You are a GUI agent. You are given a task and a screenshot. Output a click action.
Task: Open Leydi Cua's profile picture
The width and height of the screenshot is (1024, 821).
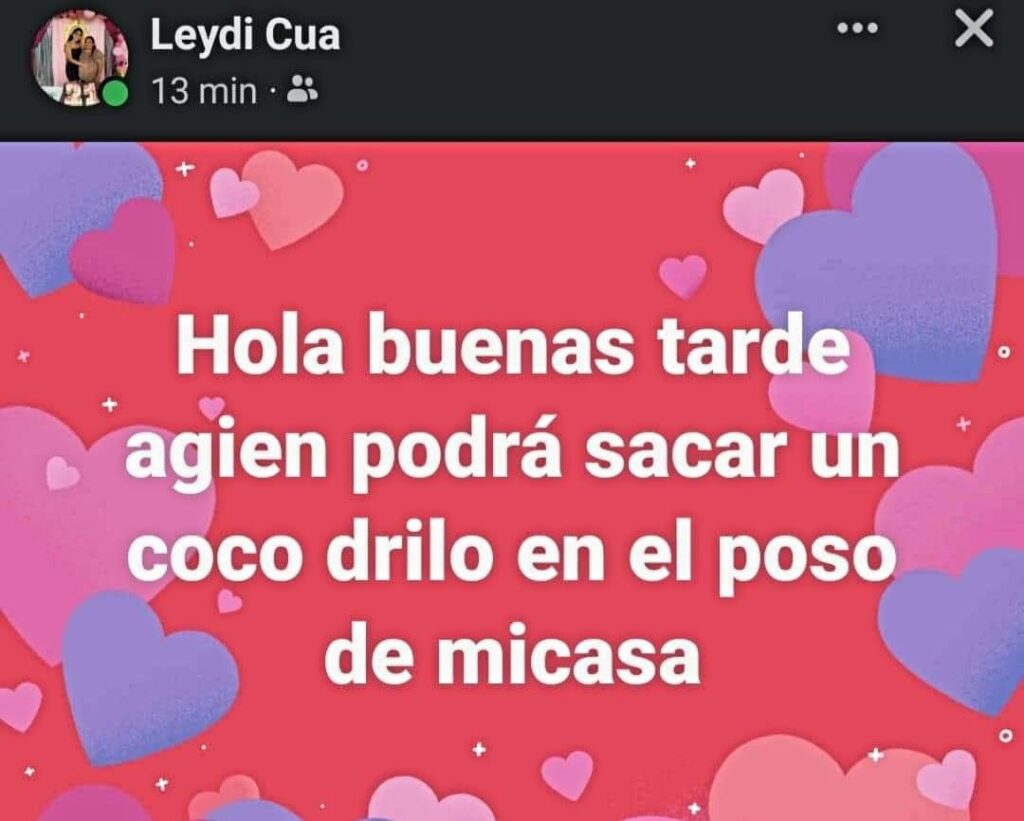[x=80, y=57]
